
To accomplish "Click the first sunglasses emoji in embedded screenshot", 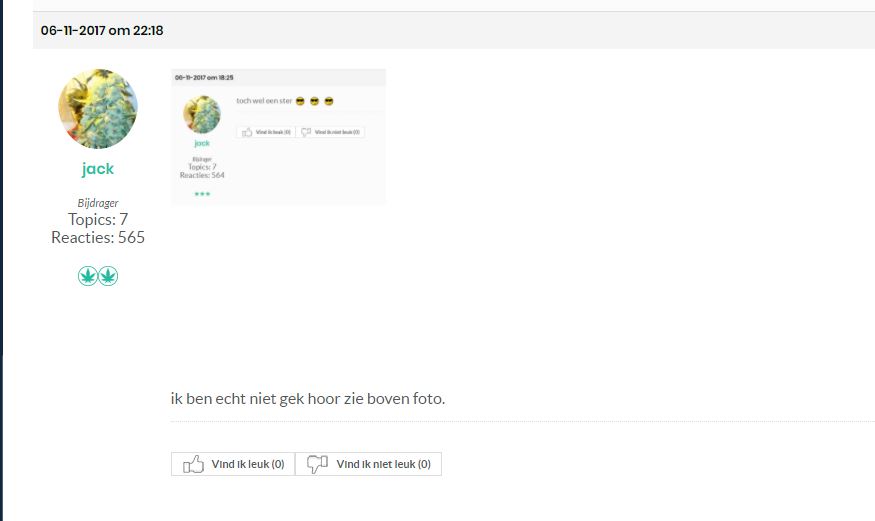I will tap(300, 101).
